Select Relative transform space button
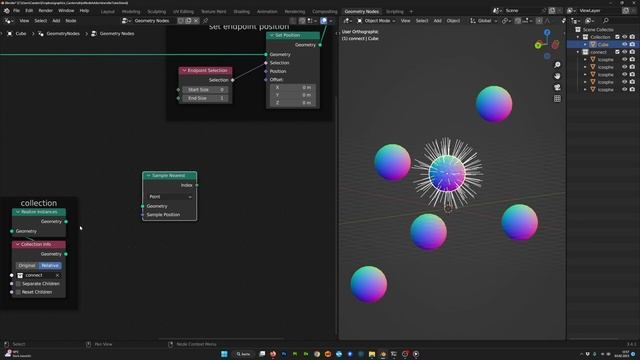Viewport: 640px width, 360px height. 50,266
